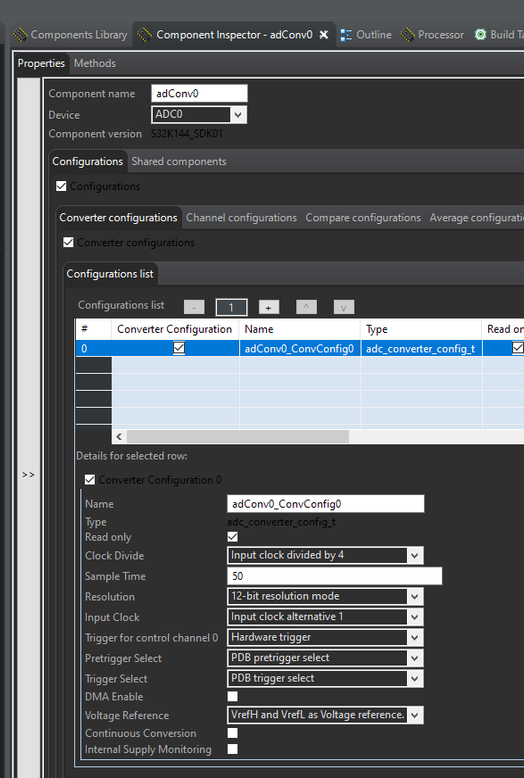524x778 pixels.
Task: Click the Build Targets tab icon
Action: coord(480,35)
